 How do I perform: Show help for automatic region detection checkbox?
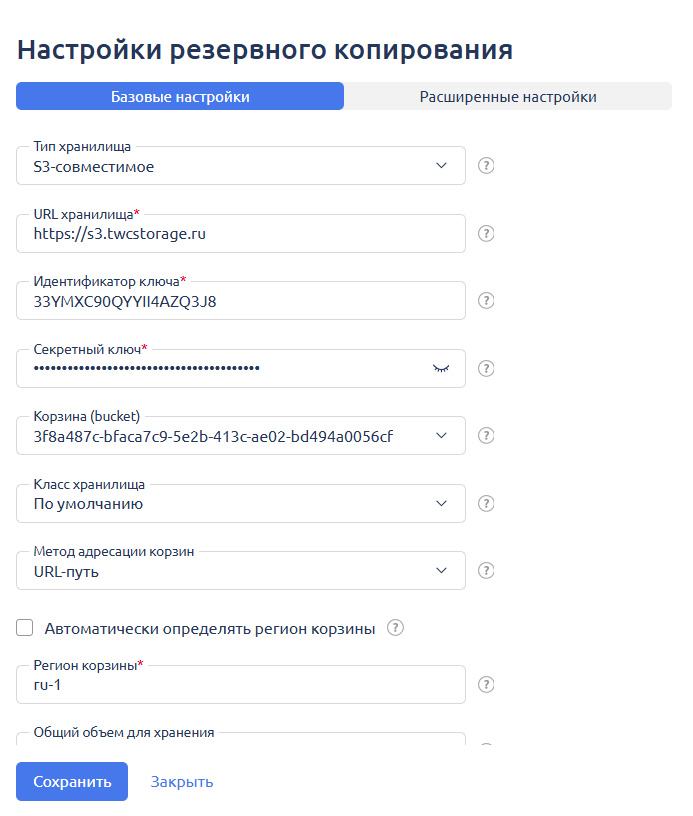(395, 628)
